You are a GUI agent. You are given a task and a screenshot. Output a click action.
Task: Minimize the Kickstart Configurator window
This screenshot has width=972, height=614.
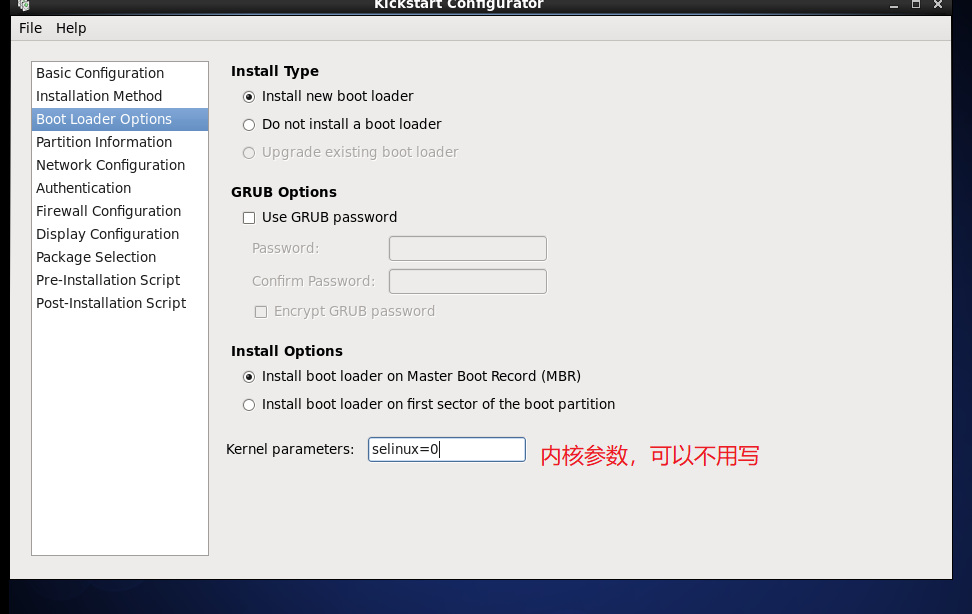click(893, 5)
